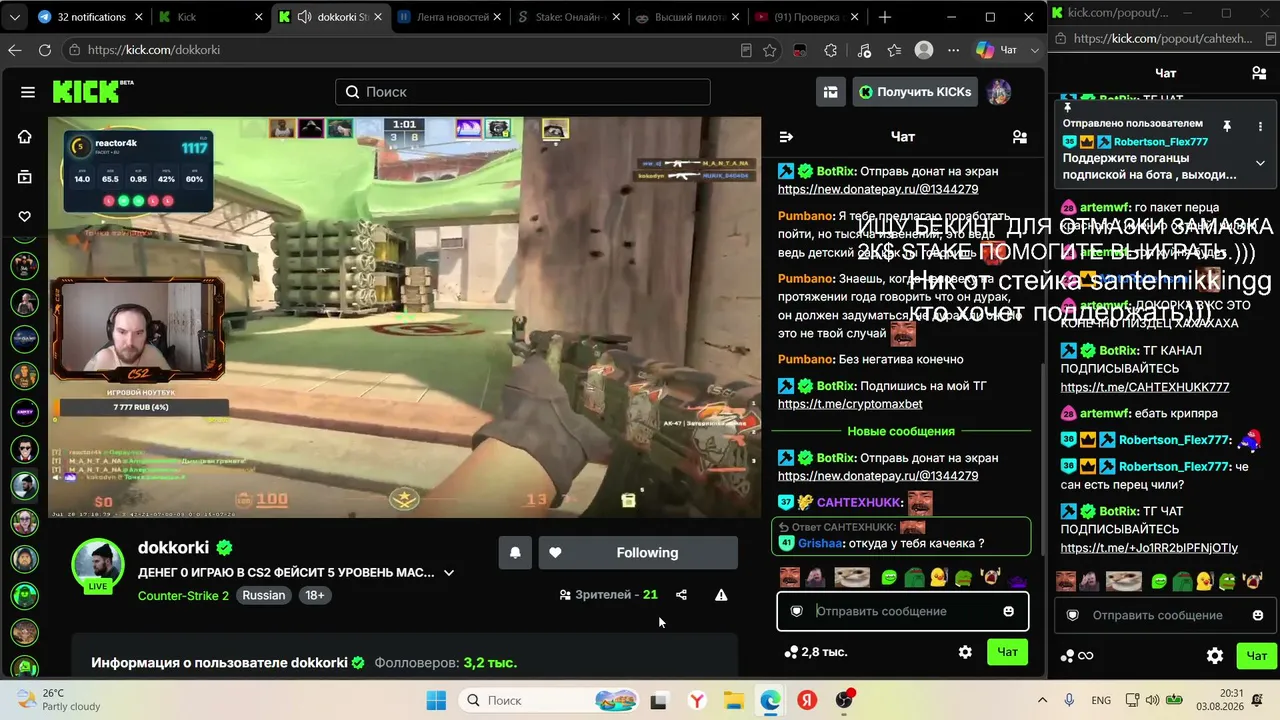Open the t.me/cryptomaxbet link in chat

point(850,404)
